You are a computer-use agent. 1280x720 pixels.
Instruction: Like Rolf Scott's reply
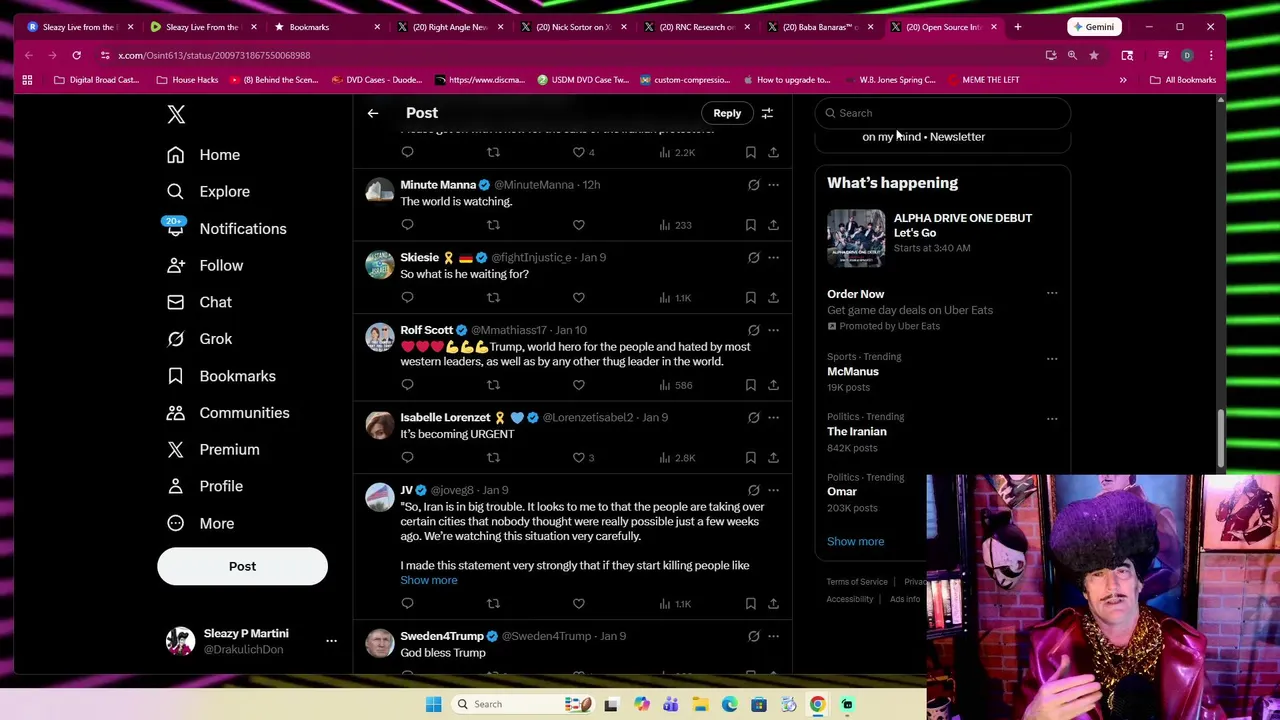click(578, 385)
